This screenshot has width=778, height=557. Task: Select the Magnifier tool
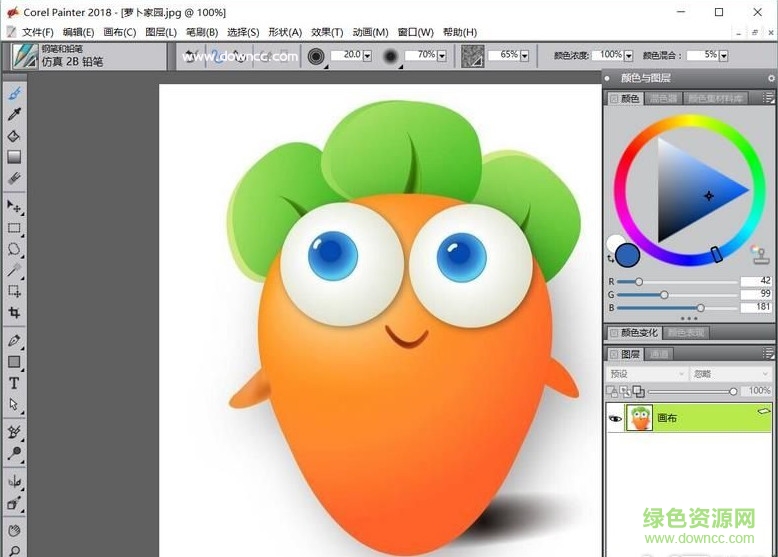tap(14, 549)
